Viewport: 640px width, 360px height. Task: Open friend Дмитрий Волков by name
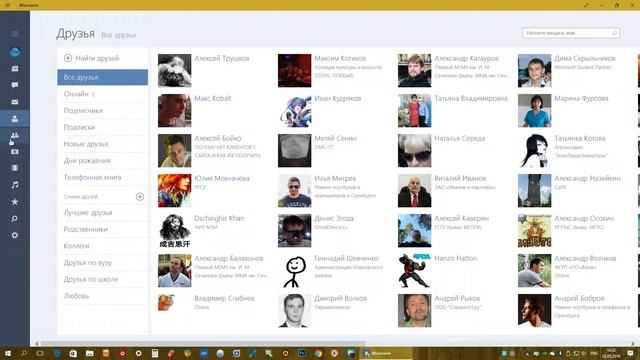click(x=340, y=298)
